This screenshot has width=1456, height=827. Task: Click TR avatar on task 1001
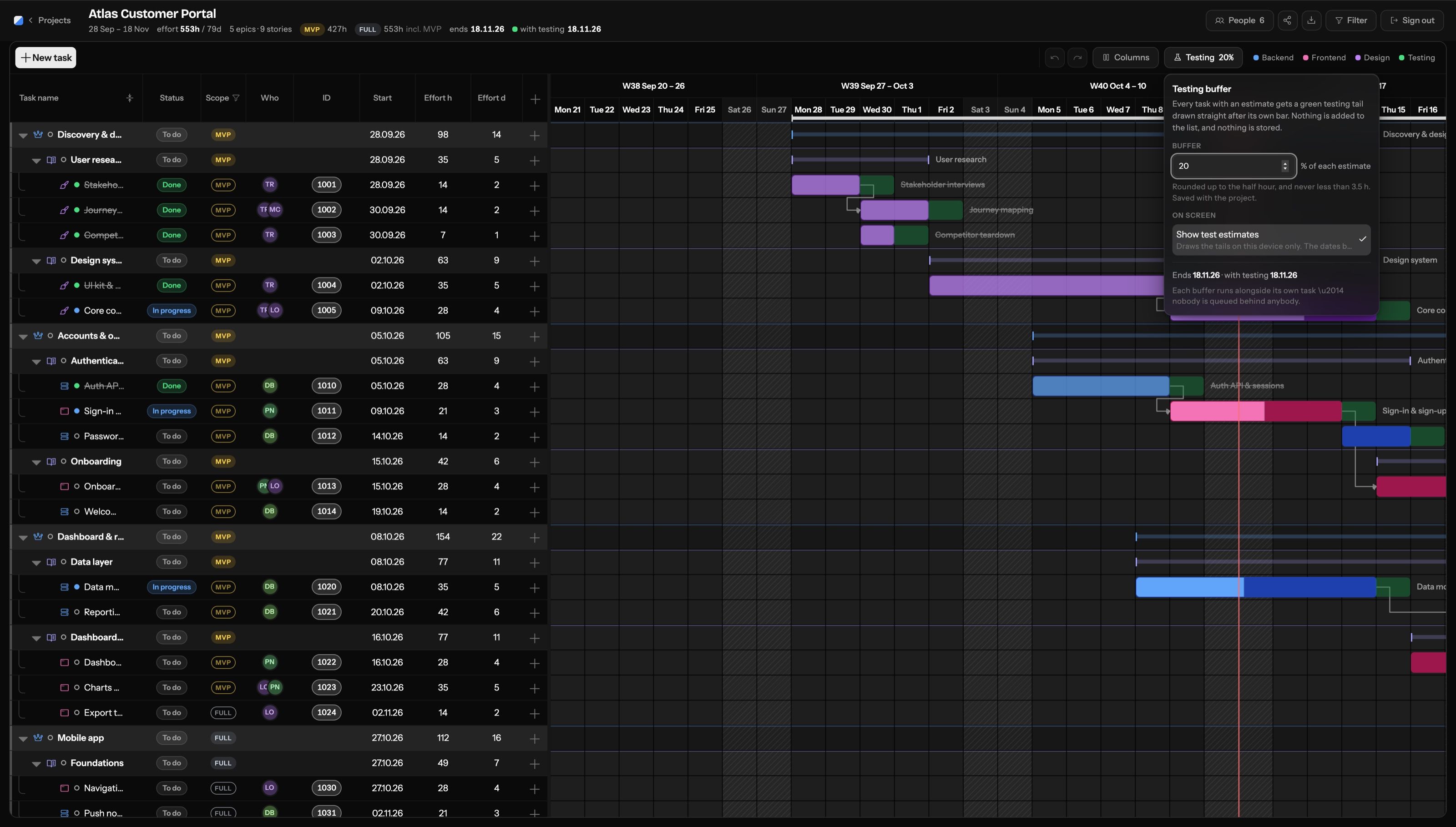[270, 185]
